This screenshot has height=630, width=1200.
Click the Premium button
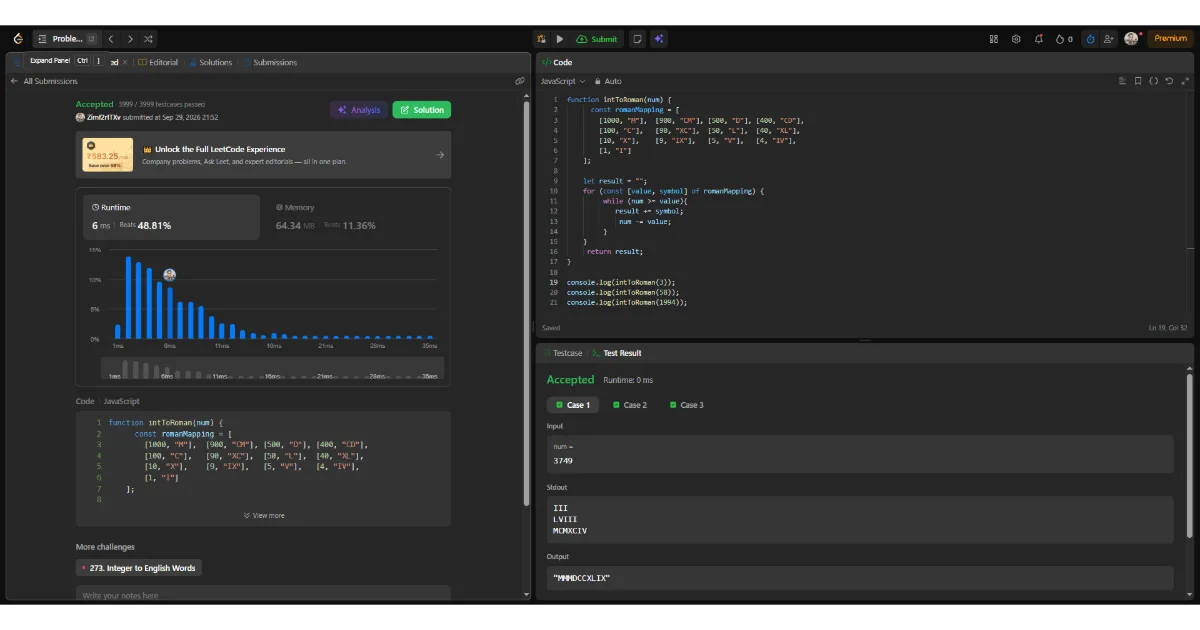(x=1170, y=39)
